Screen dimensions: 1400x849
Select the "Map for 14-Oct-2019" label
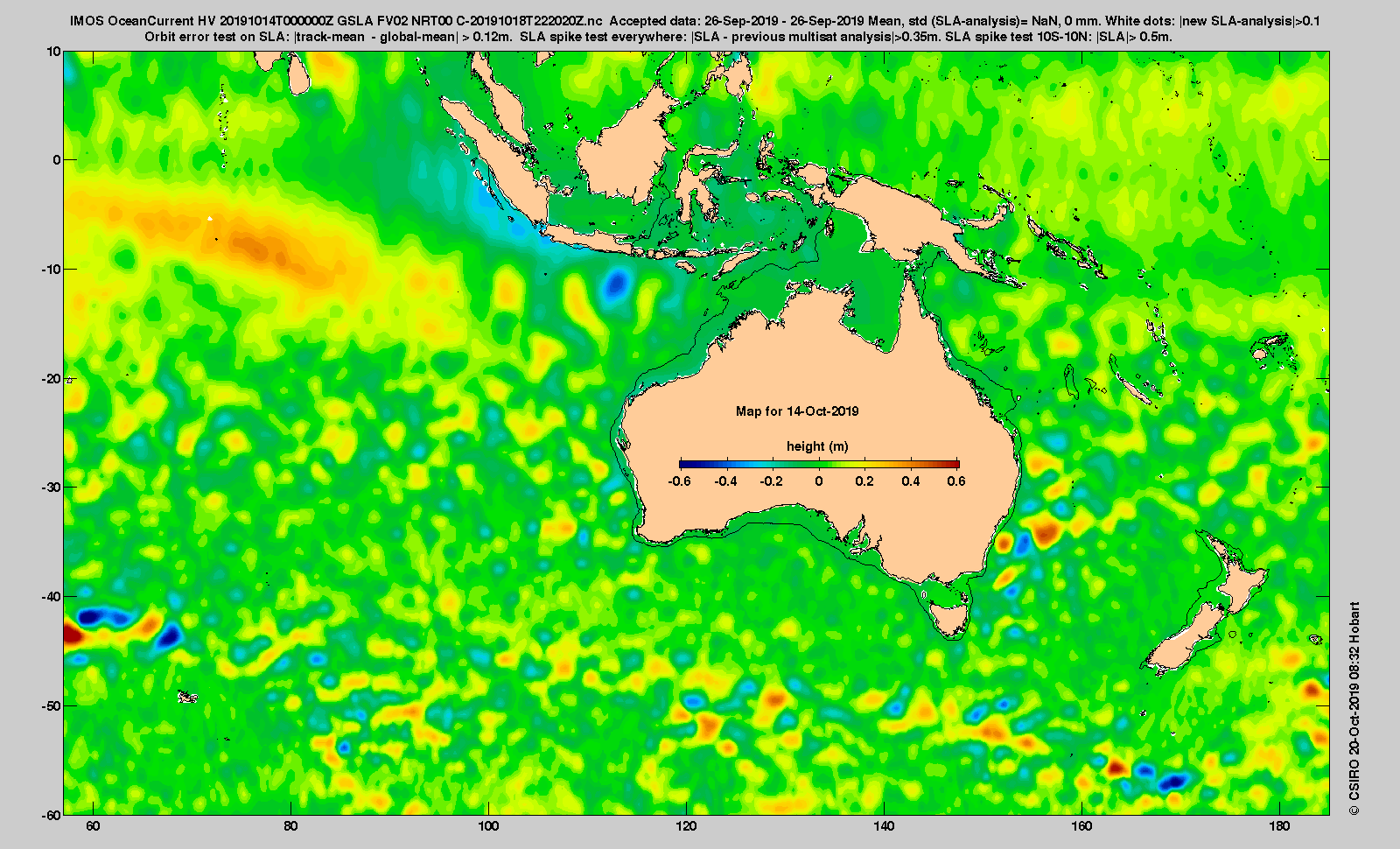click(797, 411)
